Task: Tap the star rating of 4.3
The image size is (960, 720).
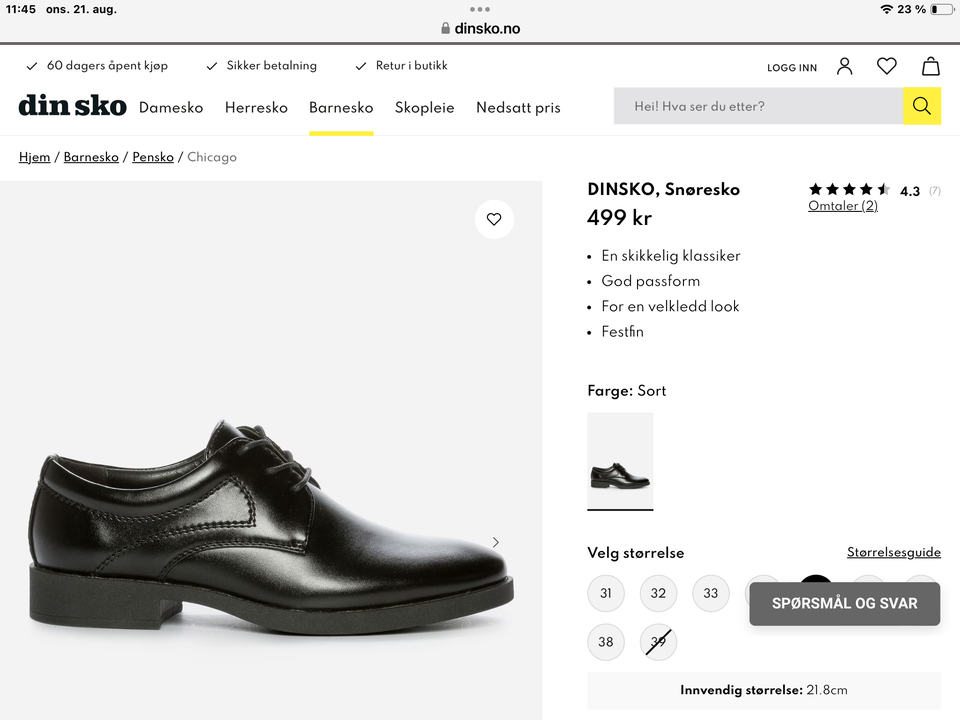Action: (x=849, y=190)
